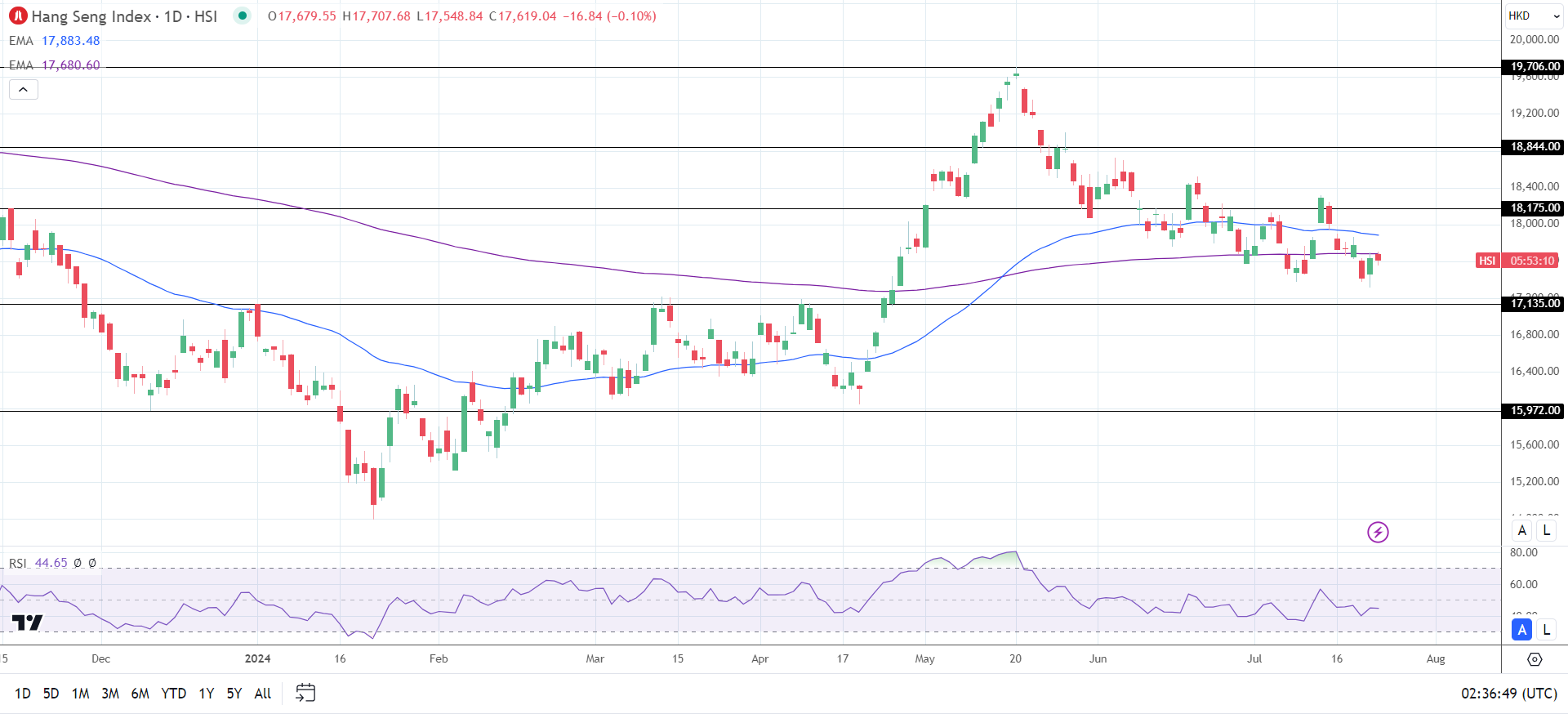Select horizontal line label 15,972.00

[1533, 411]
